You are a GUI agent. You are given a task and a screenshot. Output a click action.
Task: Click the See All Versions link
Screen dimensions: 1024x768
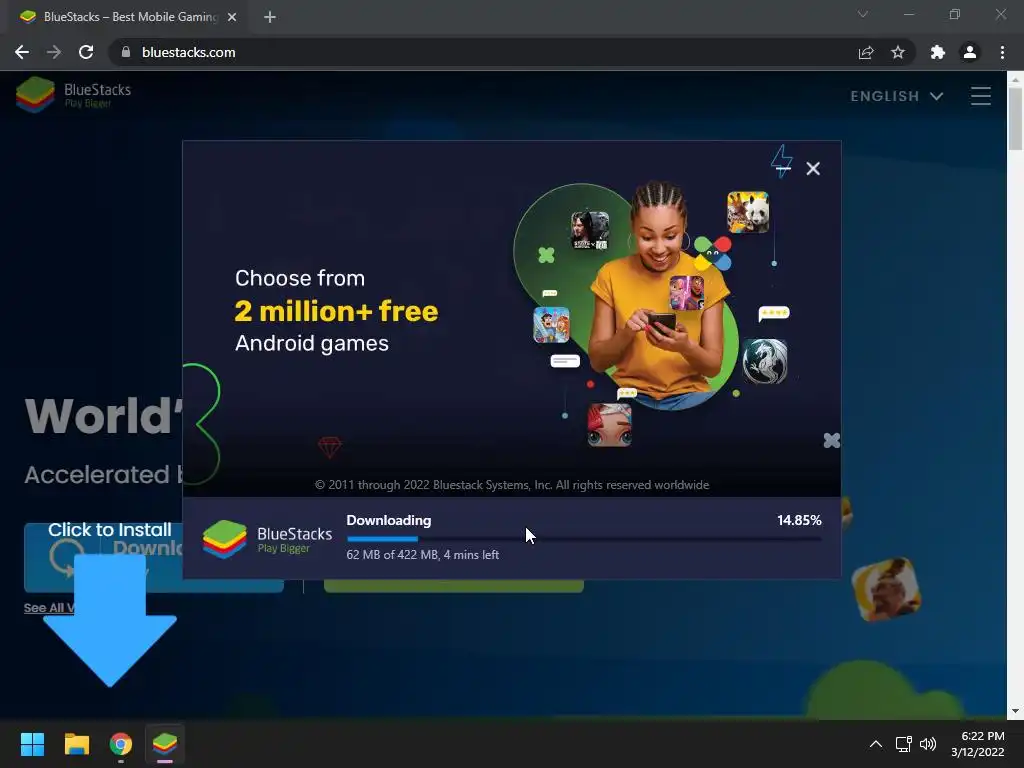[x=49, y=607]
